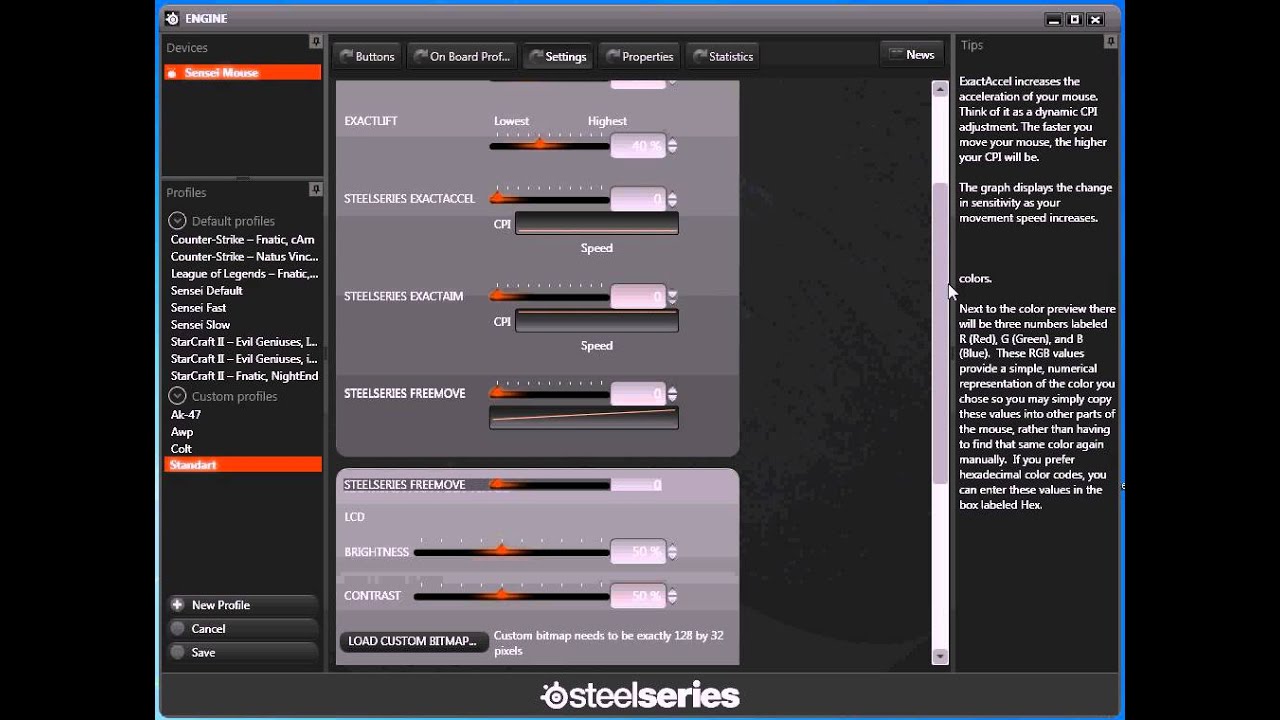Click the LCD Brightness slider
The width and height of the screenshot is (1280, 720).
click(x=511, y=551)
